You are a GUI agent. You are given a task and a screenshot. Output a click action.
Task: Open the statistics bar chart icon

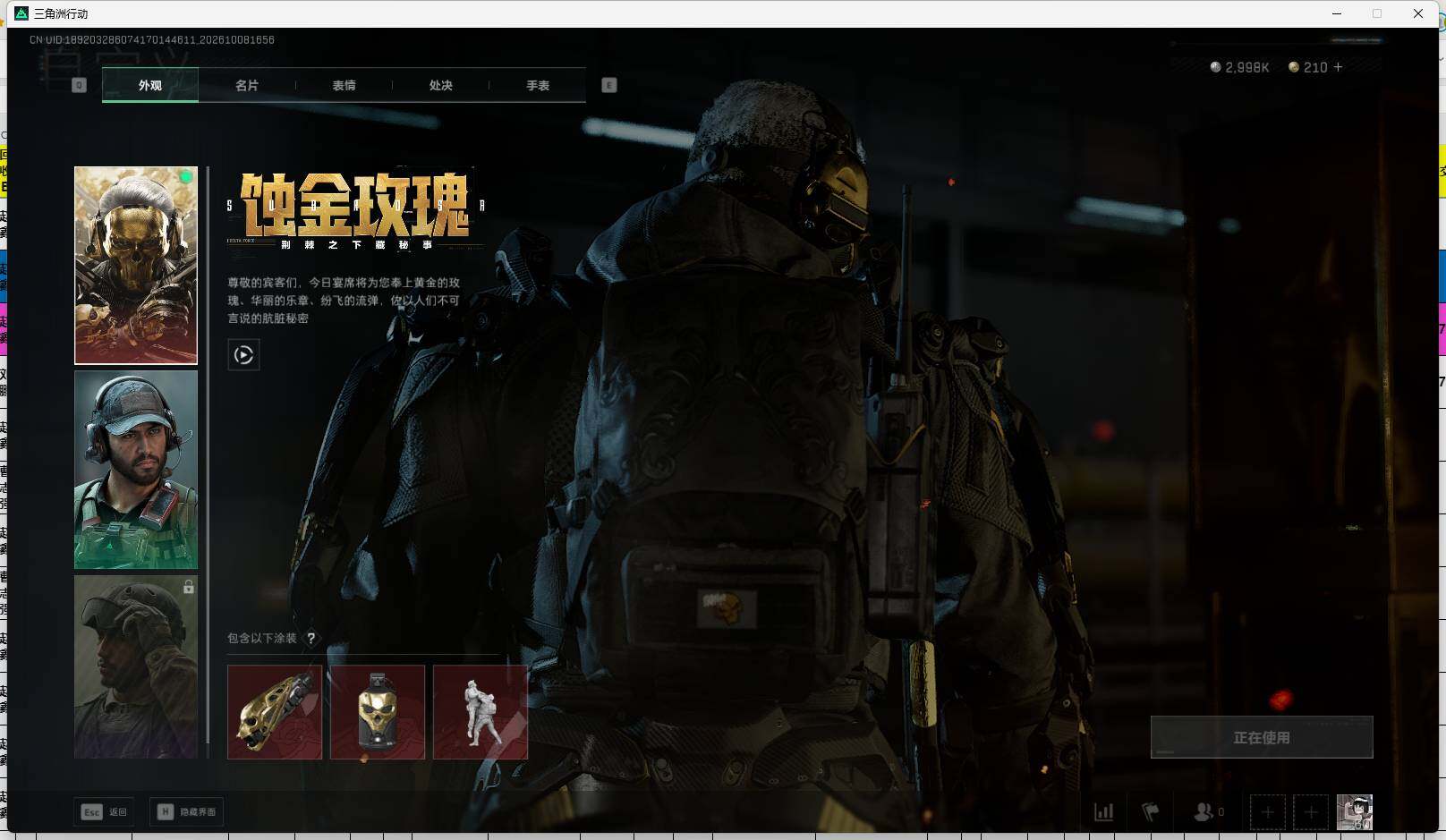click(x=1104, y=812)
